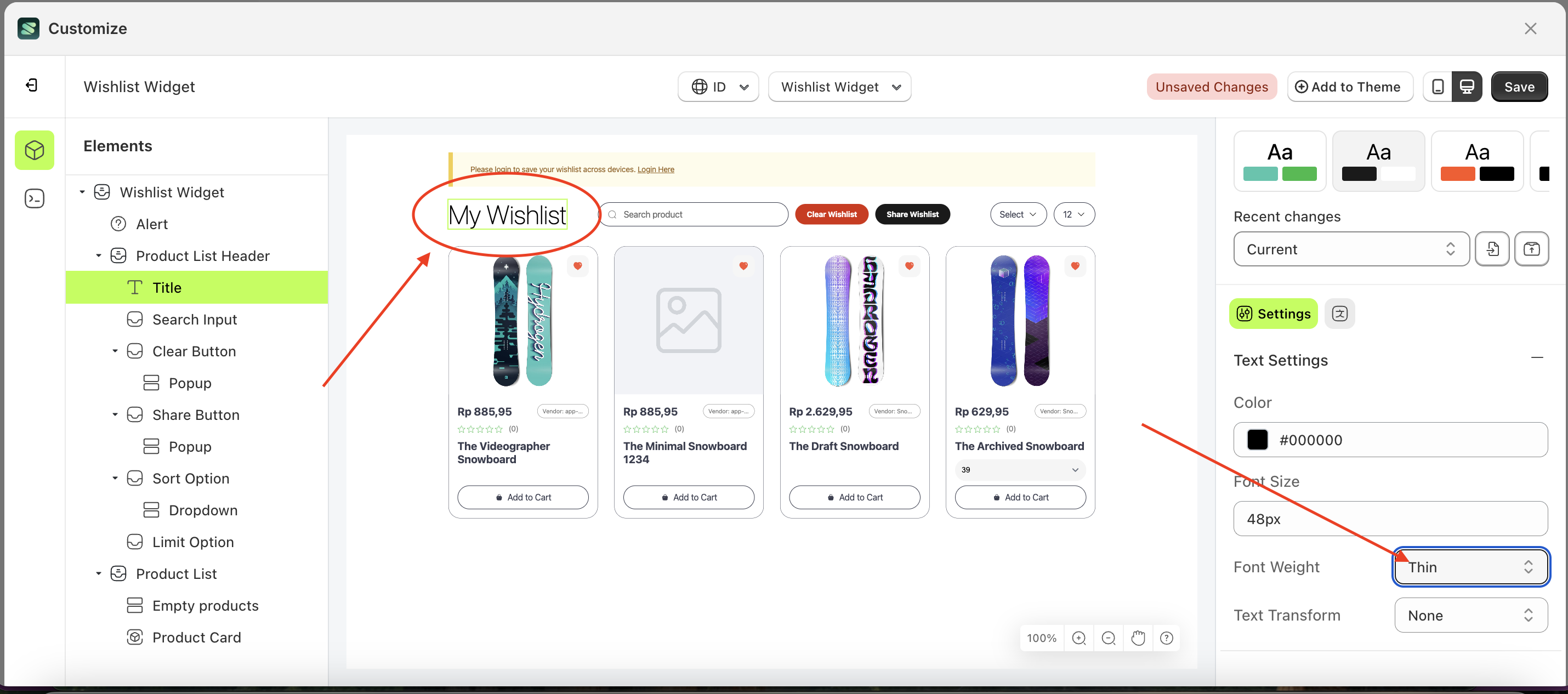Open the Select sorting dropdown
The width and height of the screenshot is (1568, 694).
pyautogui.click(x=1018, y=214)
